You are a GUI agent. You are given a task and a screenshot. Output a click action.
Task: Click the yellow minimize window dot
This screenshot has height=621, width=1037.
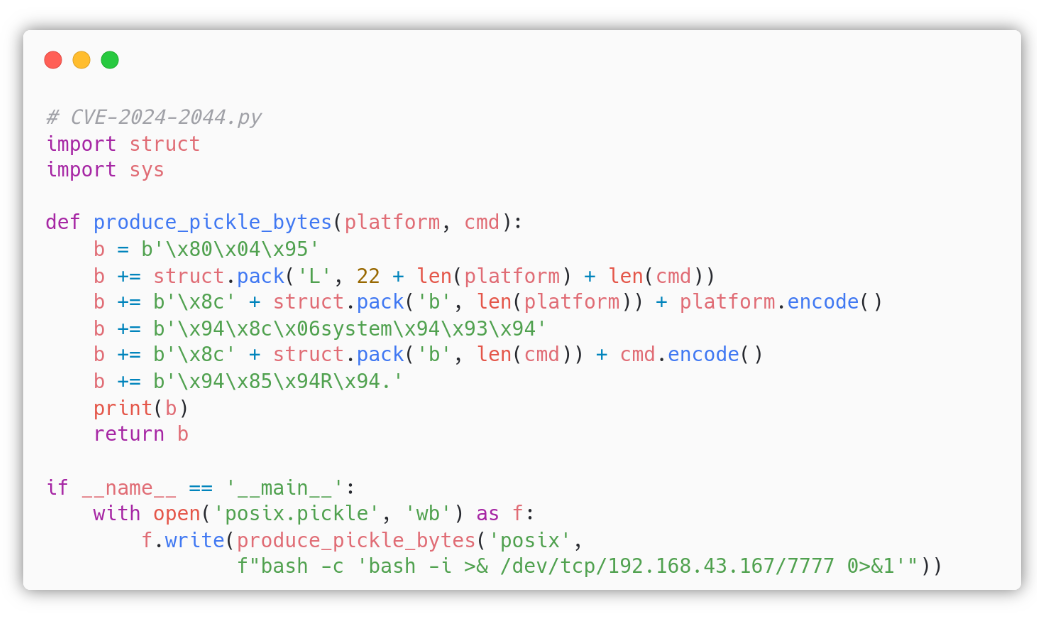coord(81,60)
